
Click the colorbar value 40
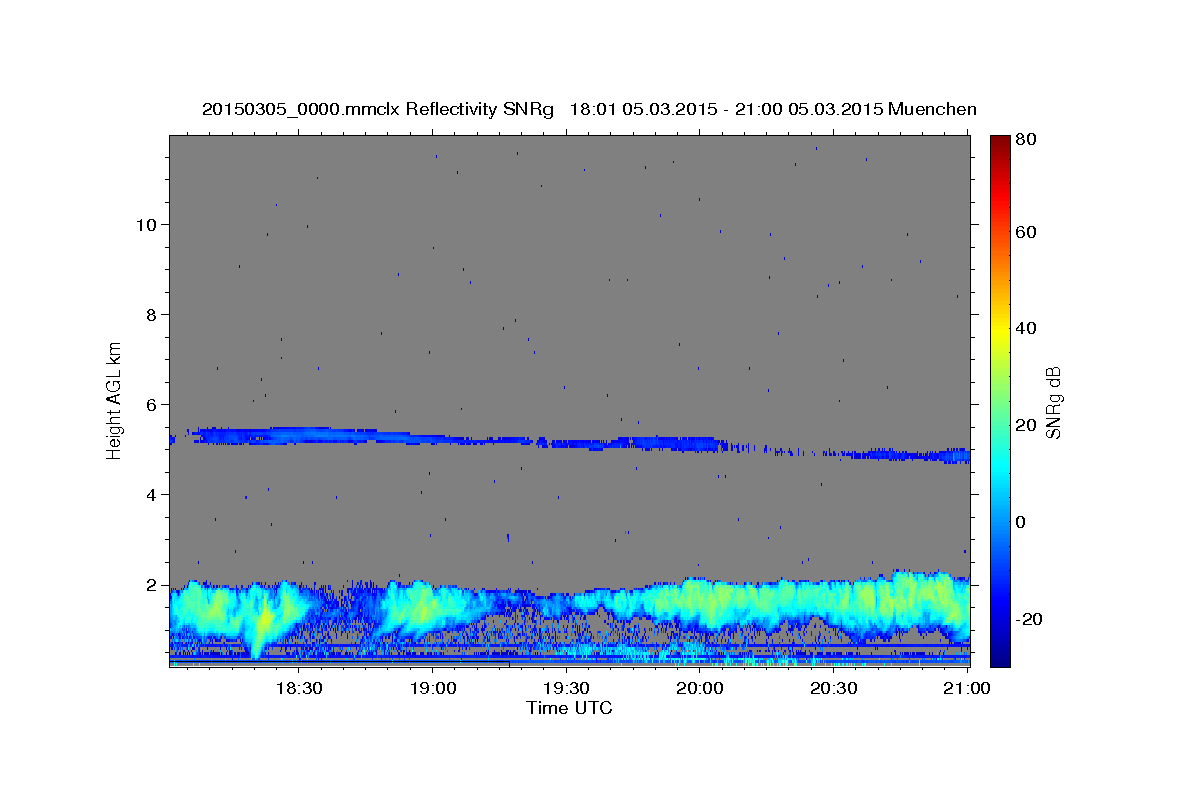click(x=1027, y=328)
